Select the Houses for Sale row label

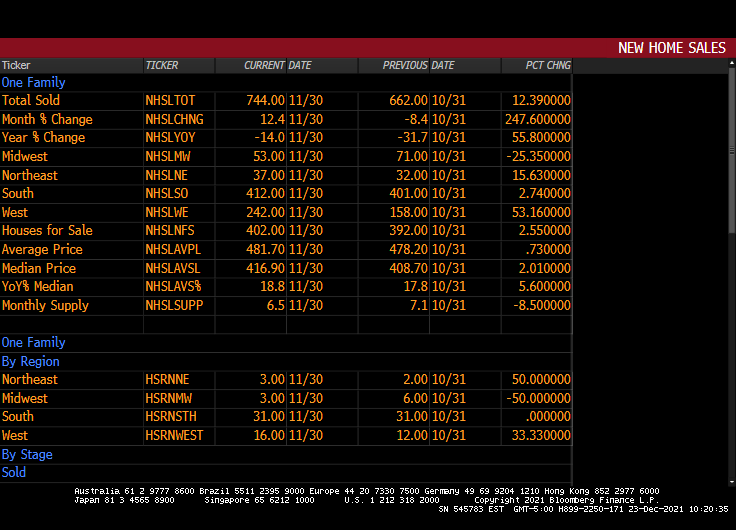(x=47, y=231)
